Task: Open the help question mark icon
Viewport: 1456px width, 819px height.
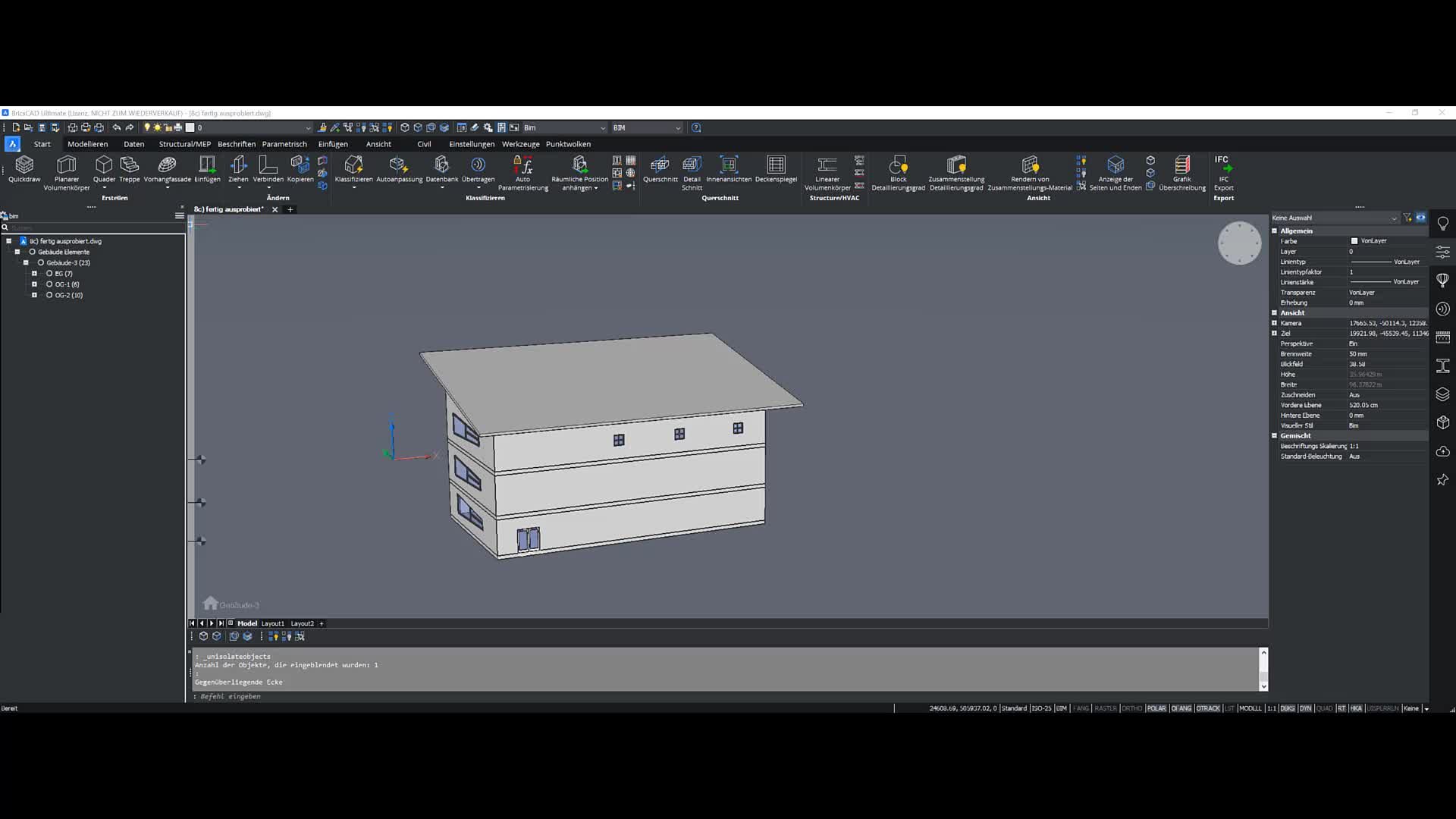Action: click(x=696, y=127)
